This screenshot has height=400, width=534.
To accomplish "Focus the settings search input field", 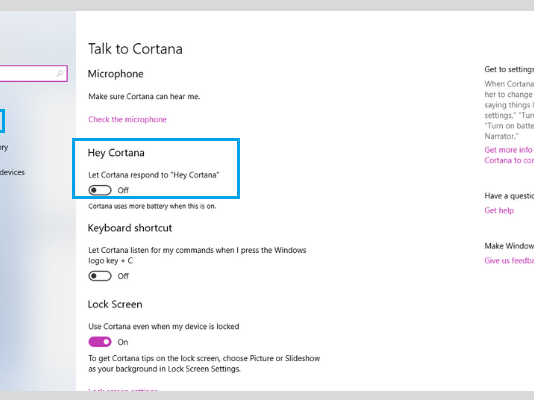I will coord(33,74).
